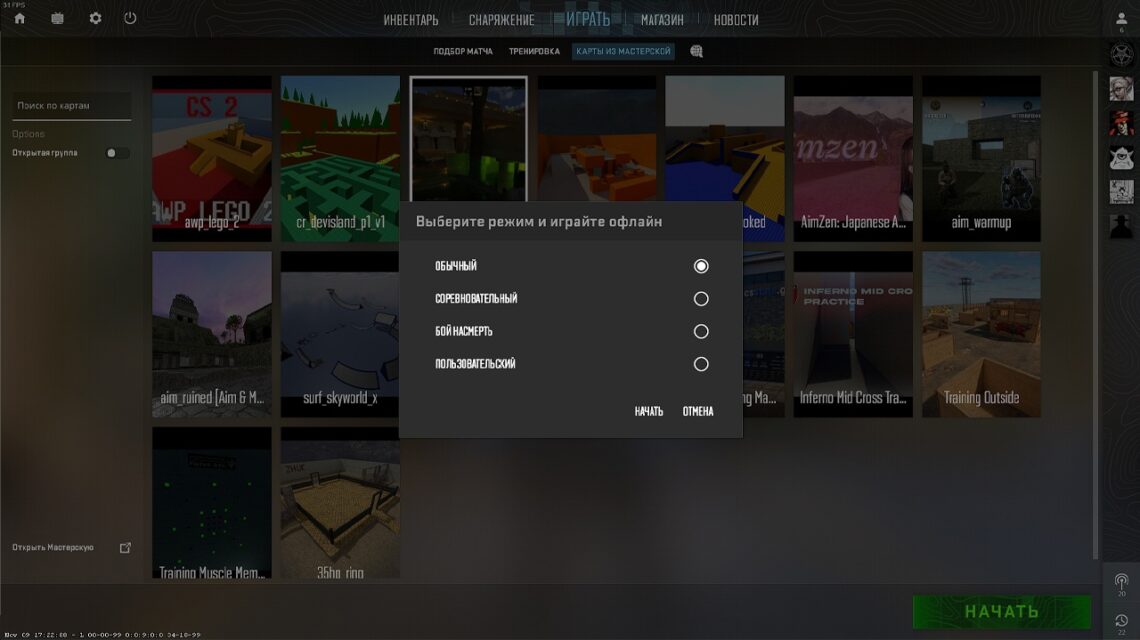This screenshot has width=1140, height=640.
Task: Switch to the Подбор матча tab
Action: point(463,51)
